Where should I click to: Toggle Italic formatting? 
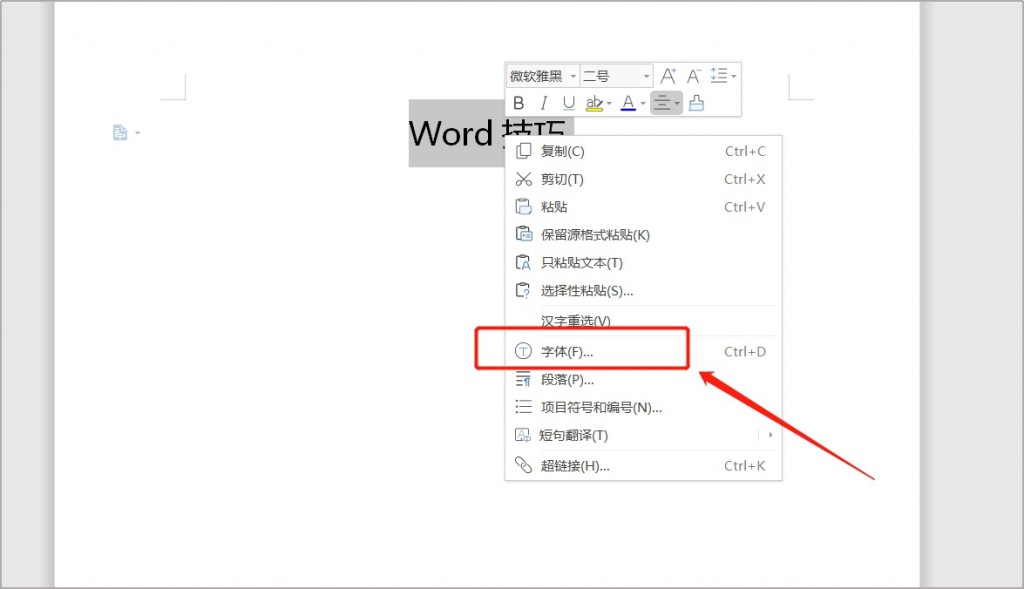coord(543,103)
